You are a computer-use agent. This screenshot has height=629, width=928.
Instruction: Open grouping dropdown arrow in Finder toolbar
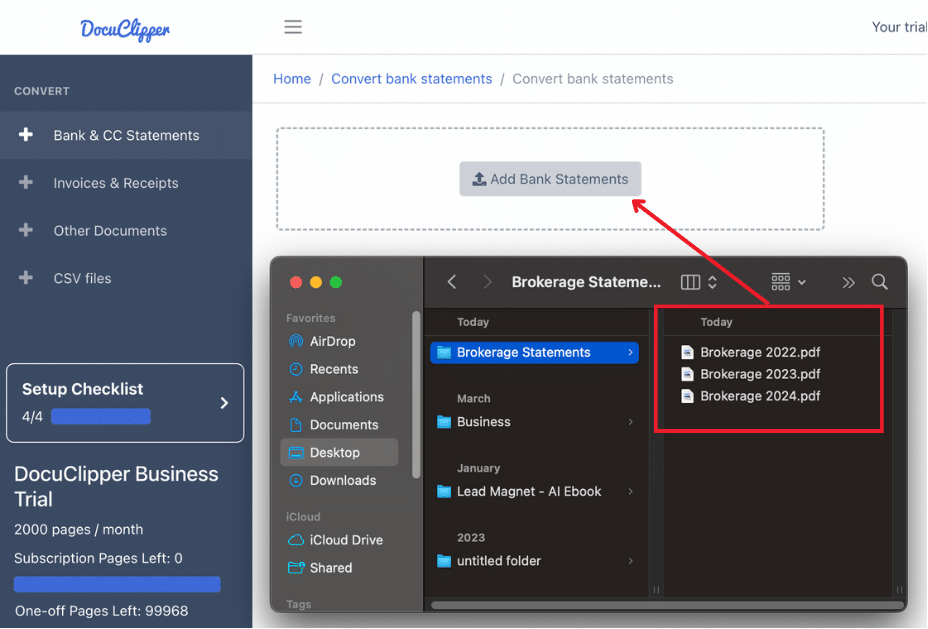[x=802, y=283]
